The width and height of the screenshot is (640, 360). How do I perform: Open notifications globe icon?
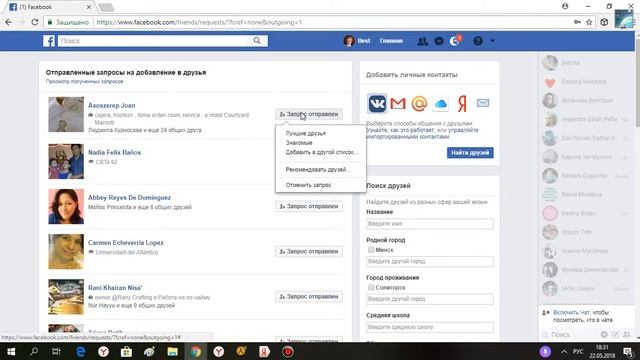455,41
